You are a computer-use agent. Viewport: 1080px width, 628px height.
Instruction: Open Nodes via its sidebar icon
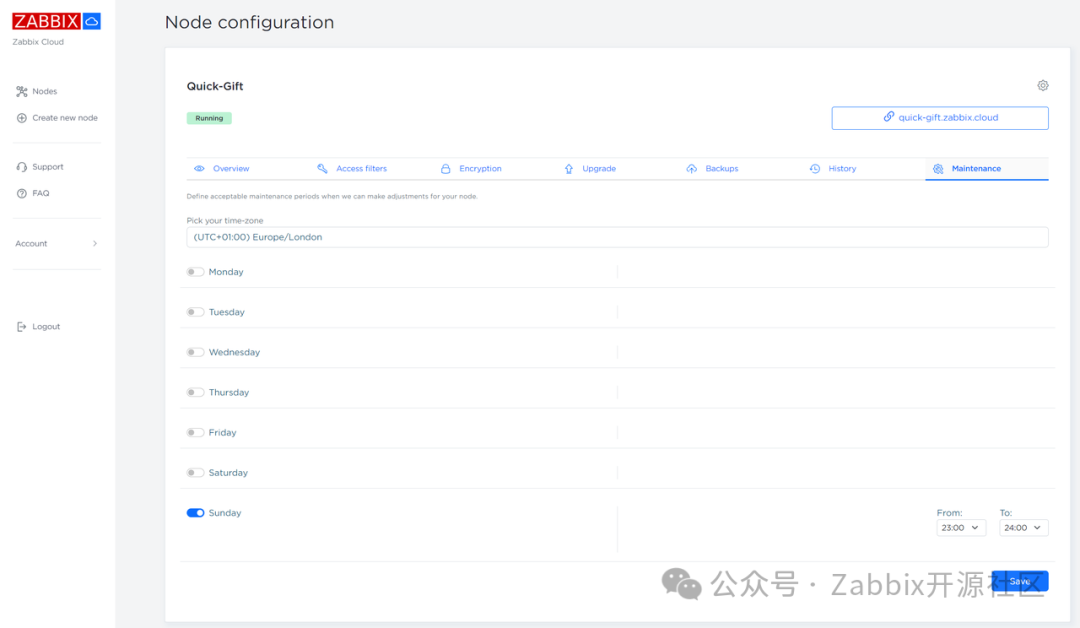[22, 92]
